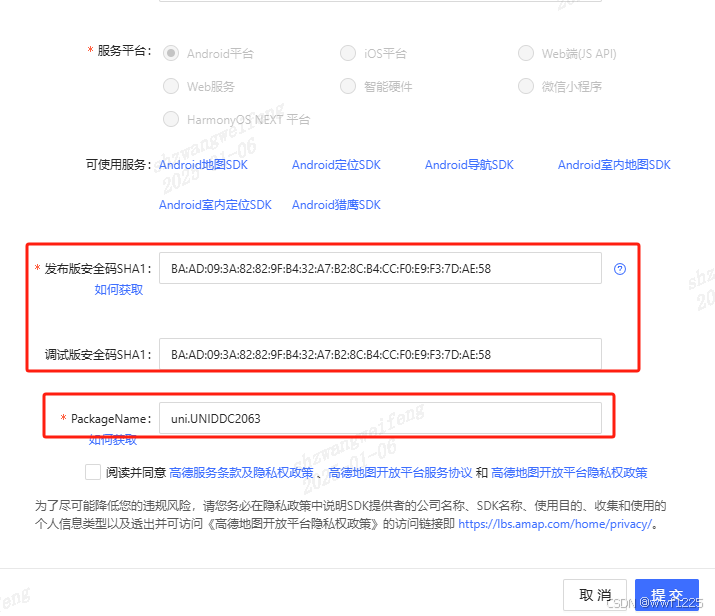Select the HarmonyOS NEXT 平台 radio button
The width and height of the screenshot is (715, 616).
[x=171, y=119]
